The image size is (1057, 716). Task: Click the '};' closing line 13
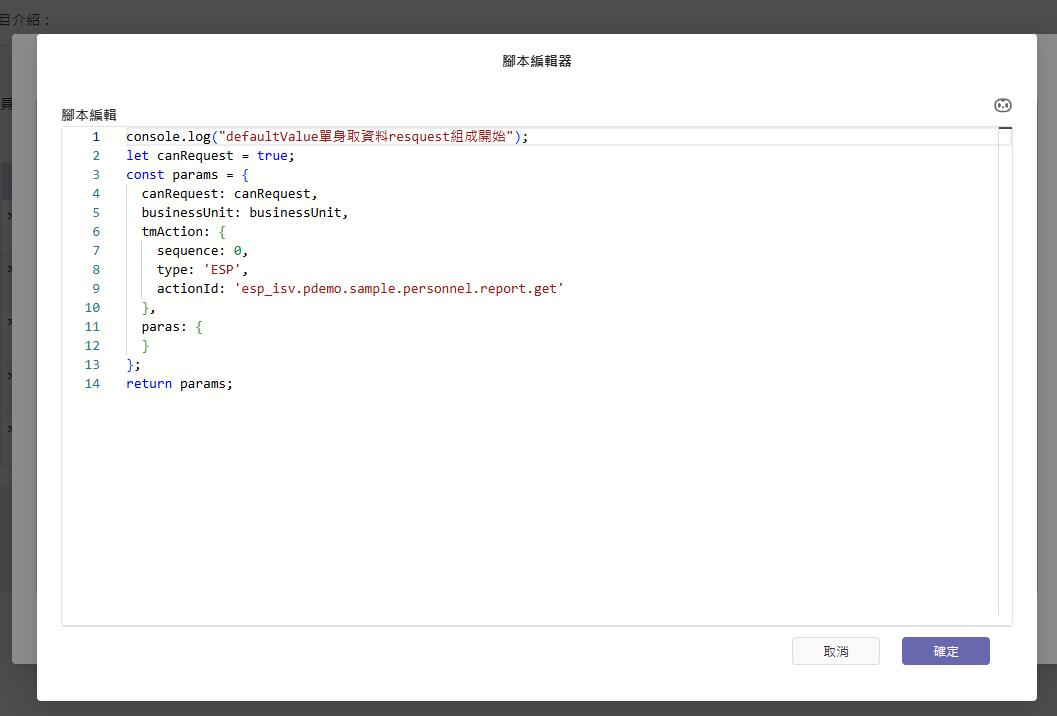point(133,365)
